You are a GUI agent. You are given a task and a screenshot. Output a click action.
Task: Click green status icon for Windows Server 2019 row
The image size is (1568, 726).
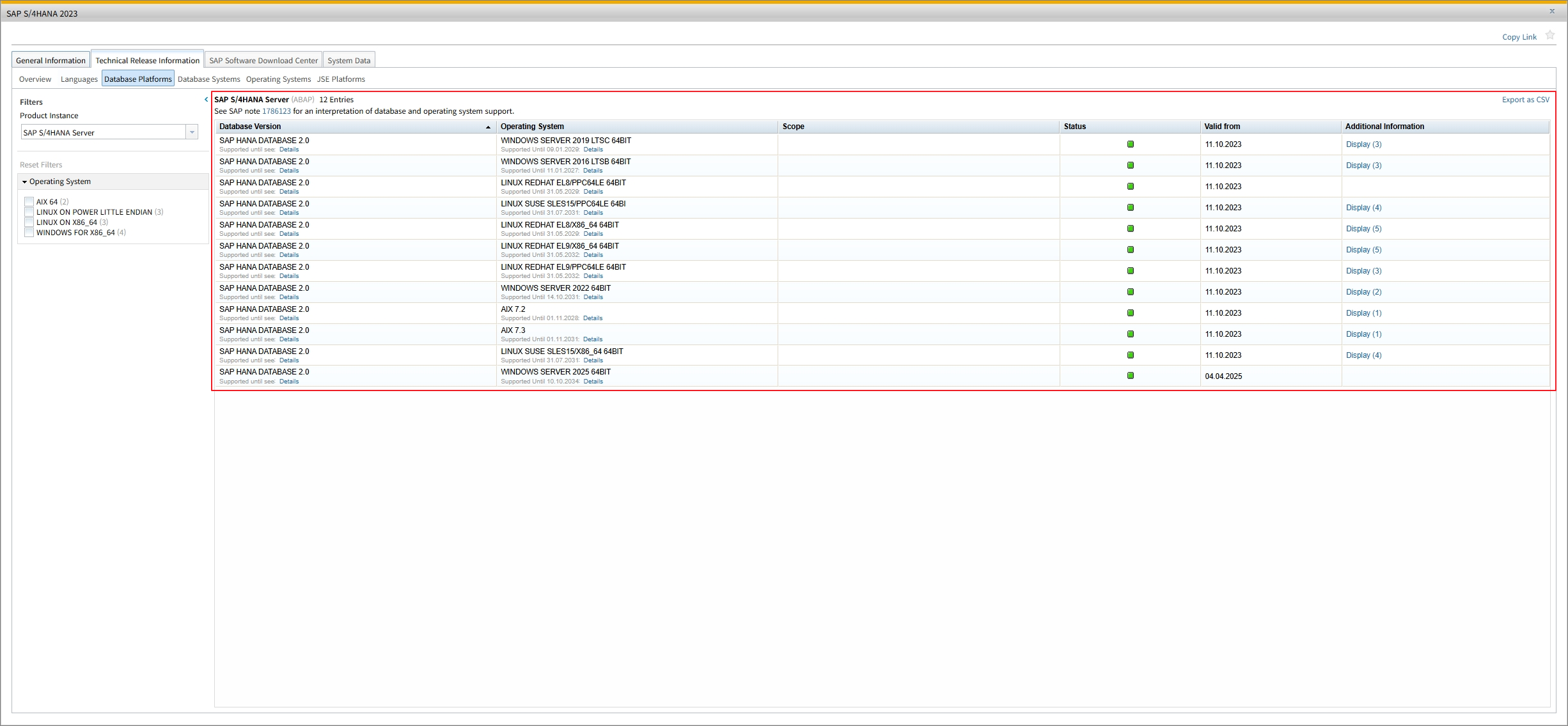click(x=1131, y=144)
